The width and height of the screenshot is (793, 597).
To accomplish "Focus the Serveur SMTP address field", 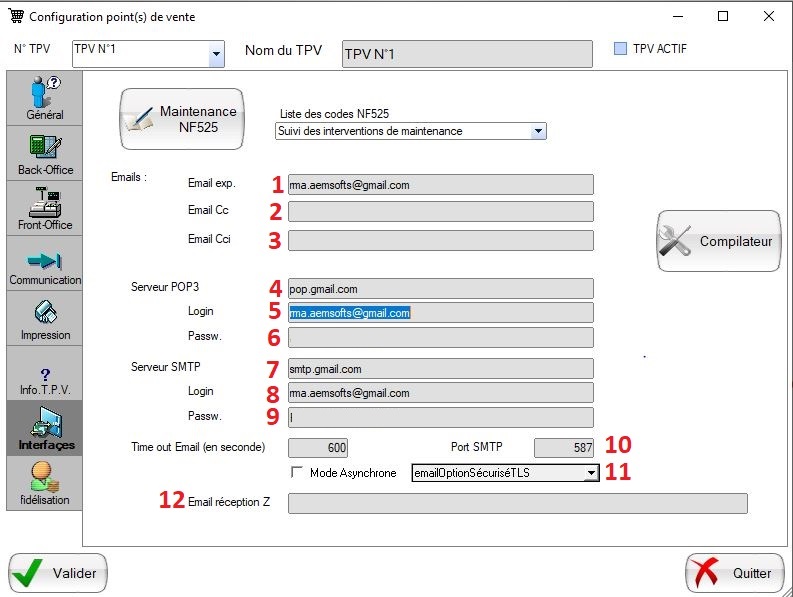I will pyautogui.click(x=440, y=369).
